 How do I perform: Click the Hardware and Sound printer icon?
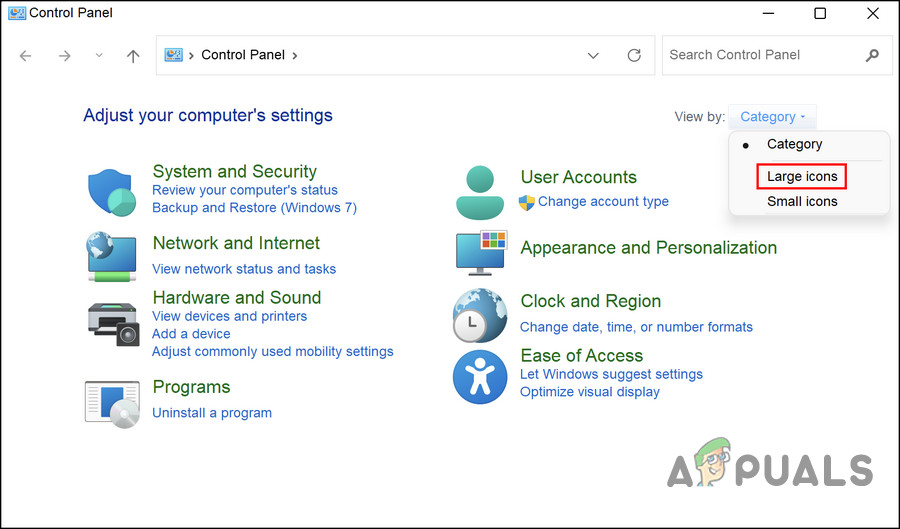[x=114, y=324]
